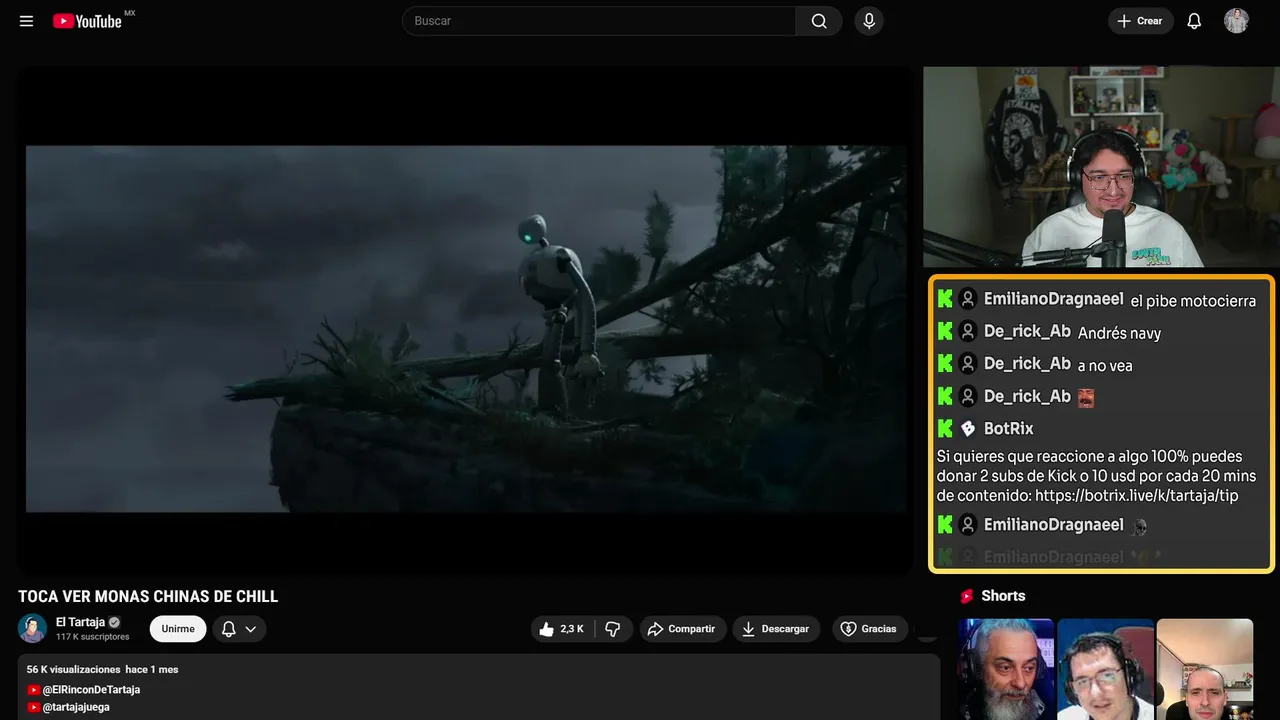Expand the subscription notification bell dropdown

[x=239, y=629]
